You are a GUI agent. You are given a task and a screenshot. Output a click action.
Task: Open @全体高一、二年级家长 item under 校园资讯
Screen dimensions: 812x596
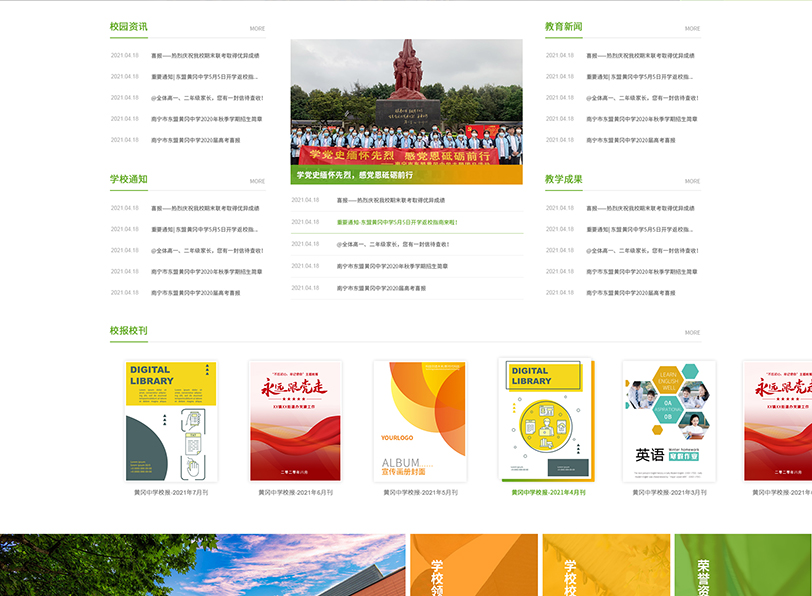tap(207, 98)
